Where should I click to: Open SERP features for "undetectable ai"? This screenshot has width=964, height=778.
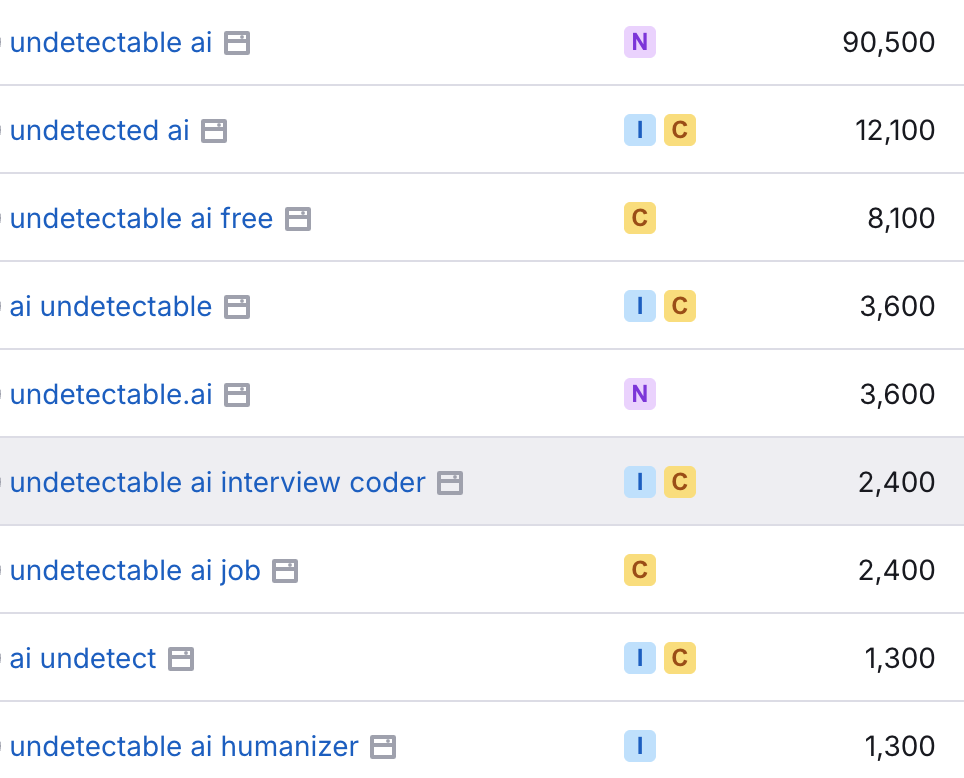coord(239,42)
